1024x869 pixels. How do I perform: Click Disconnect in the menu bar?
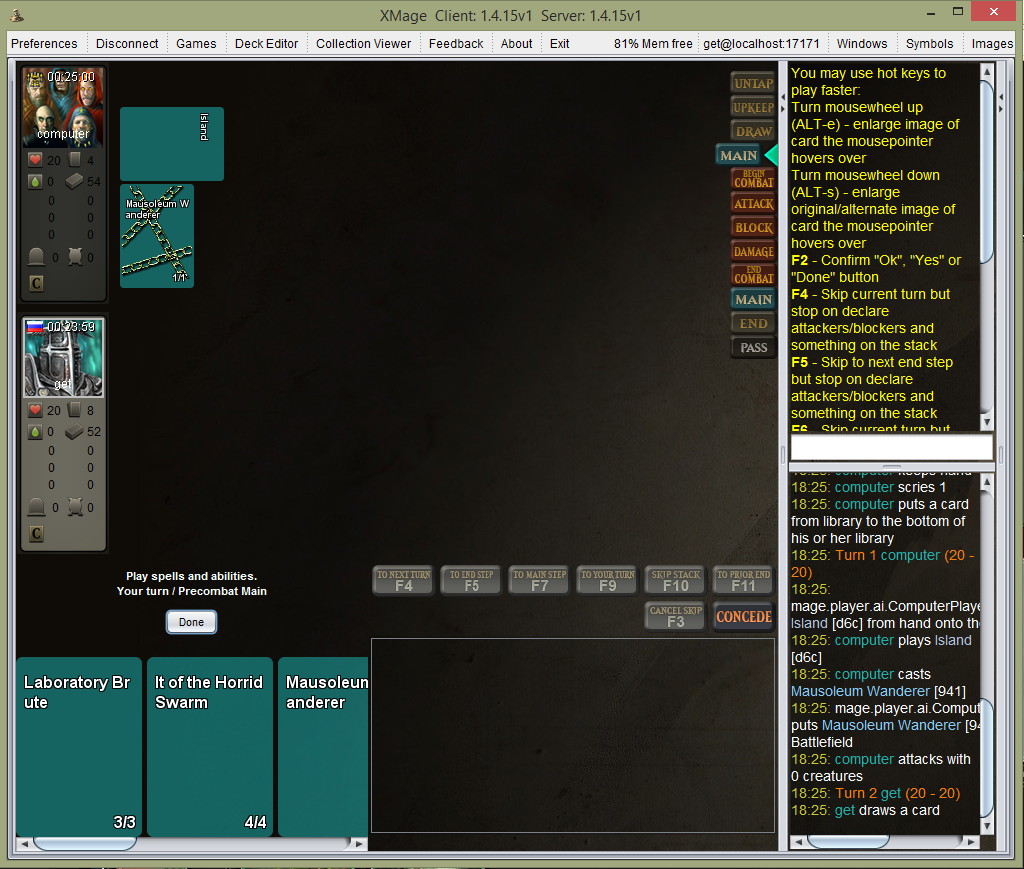127,44
